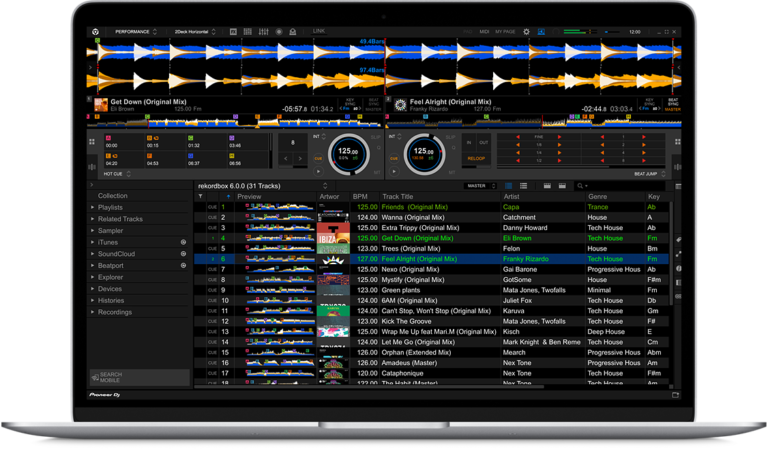This screenshot has height=458, width=768.
Task: Sort by the BPM column header
Action: pyautogui.click(x=360, y=196)
